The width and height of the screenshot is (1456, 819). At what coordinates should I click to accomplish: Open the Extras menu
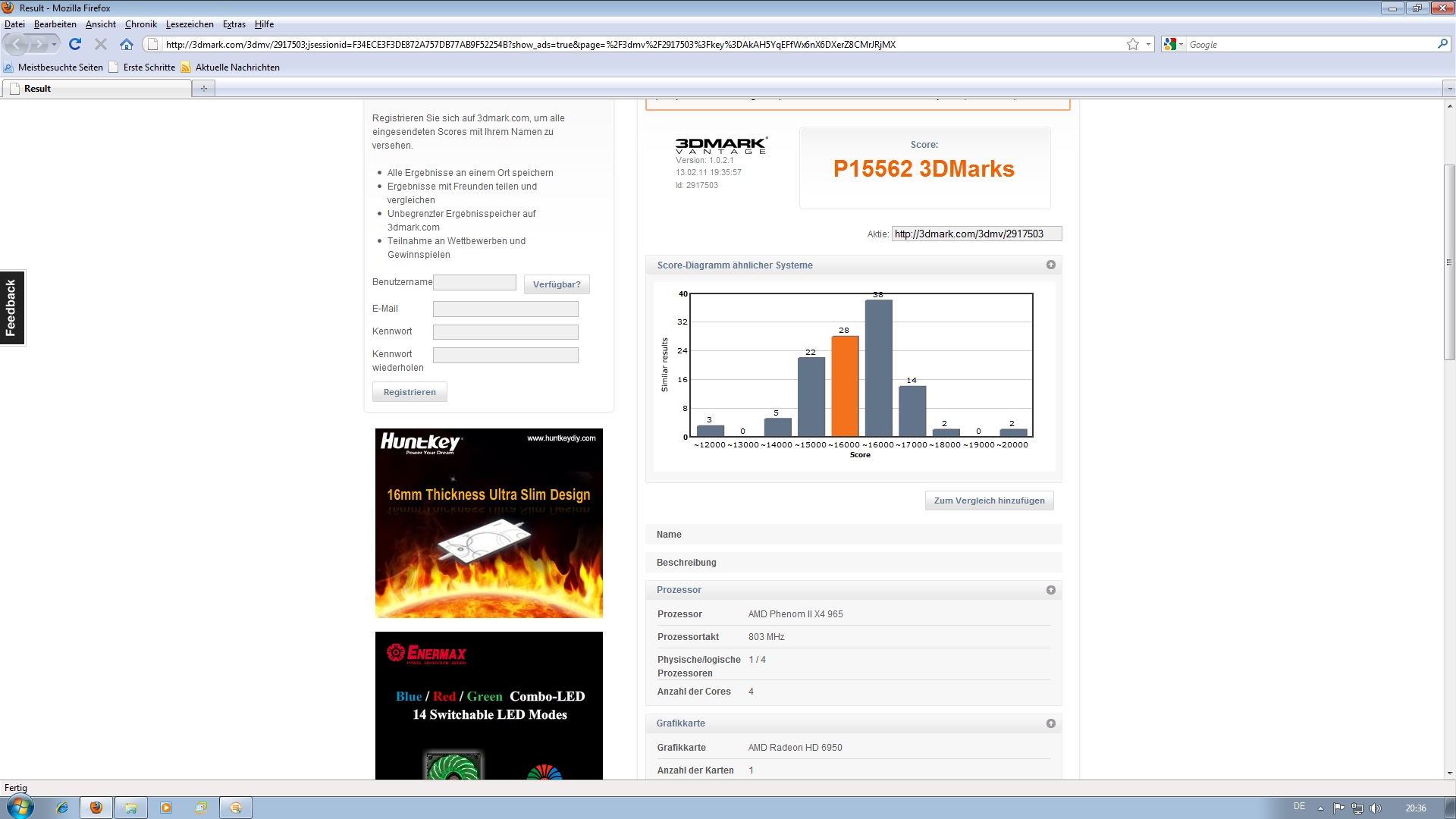234,24
